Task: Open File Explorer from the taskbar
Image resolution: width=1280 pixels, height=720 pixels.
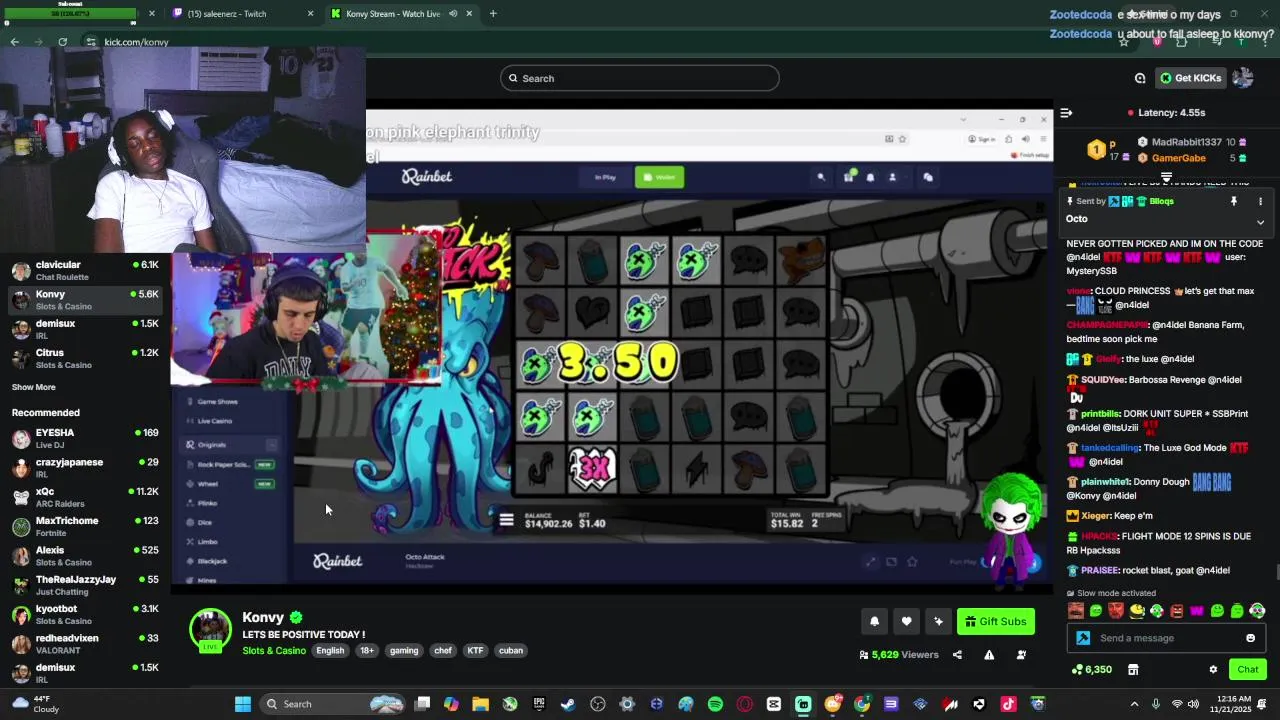Action: pyautogui.click(x=480, y=704)
